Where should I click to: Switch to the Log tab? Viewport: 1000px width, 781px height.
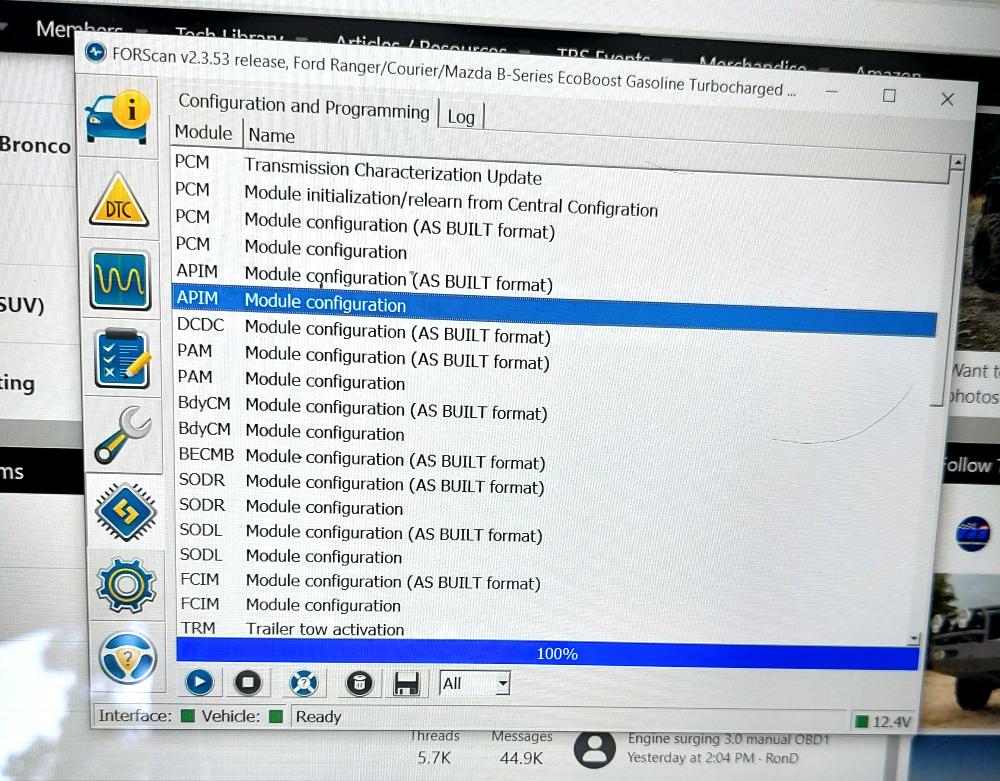[x=461, y=116]
